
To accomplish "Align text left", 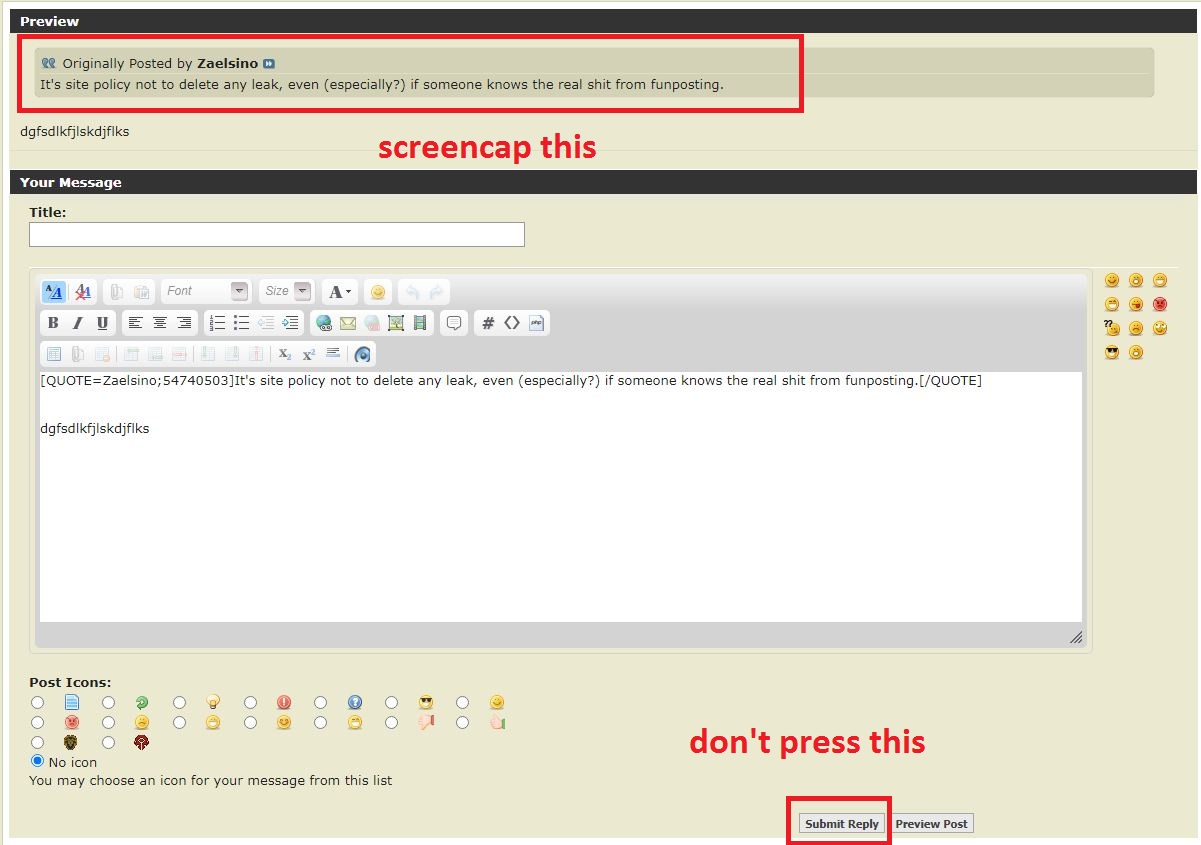I will point(135,323).
